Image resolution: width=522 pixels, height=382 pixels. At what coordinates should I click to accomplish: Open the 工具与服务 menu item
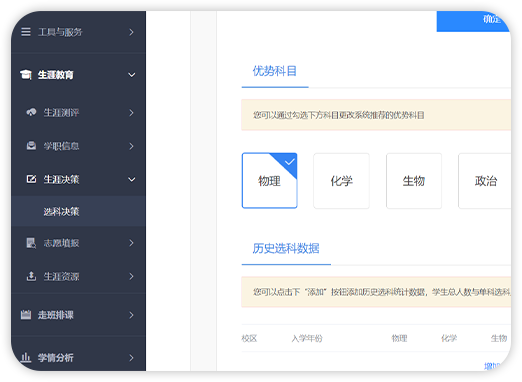coord(78,32)
